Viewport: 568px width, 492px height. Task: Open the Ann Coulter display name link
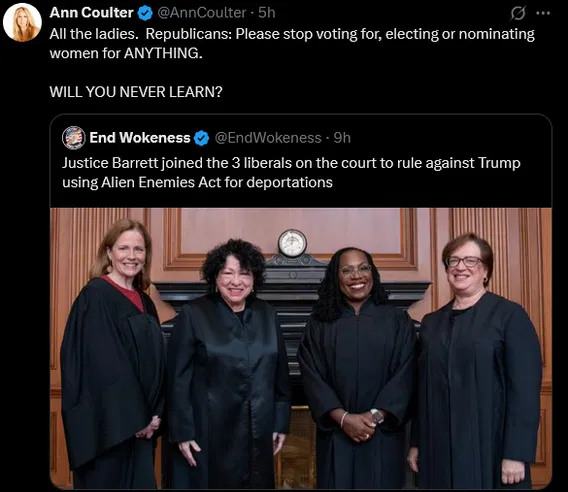tap(92, 13)
